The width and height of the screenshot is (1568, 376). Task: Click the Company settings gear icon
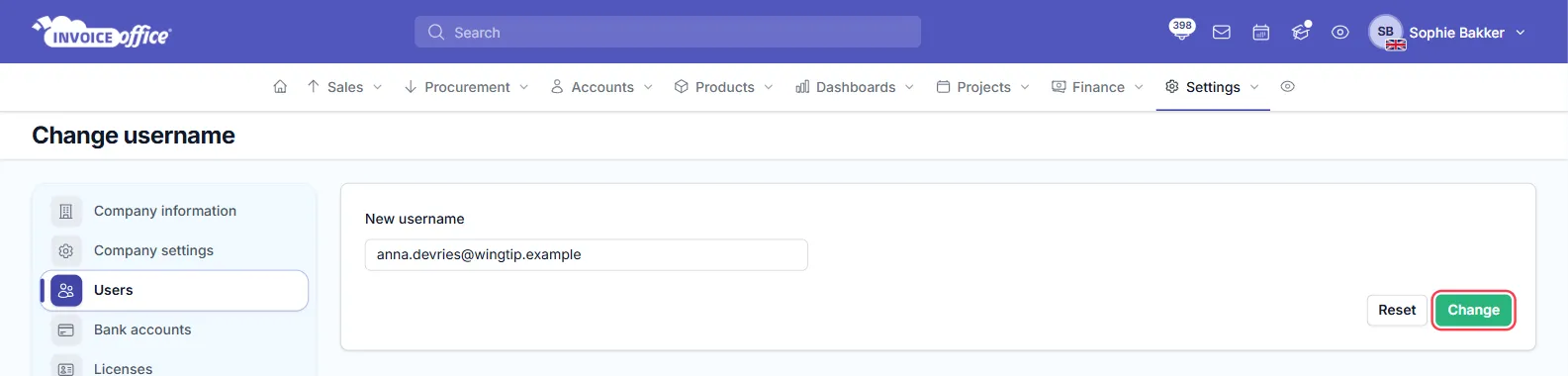[66, 250]
